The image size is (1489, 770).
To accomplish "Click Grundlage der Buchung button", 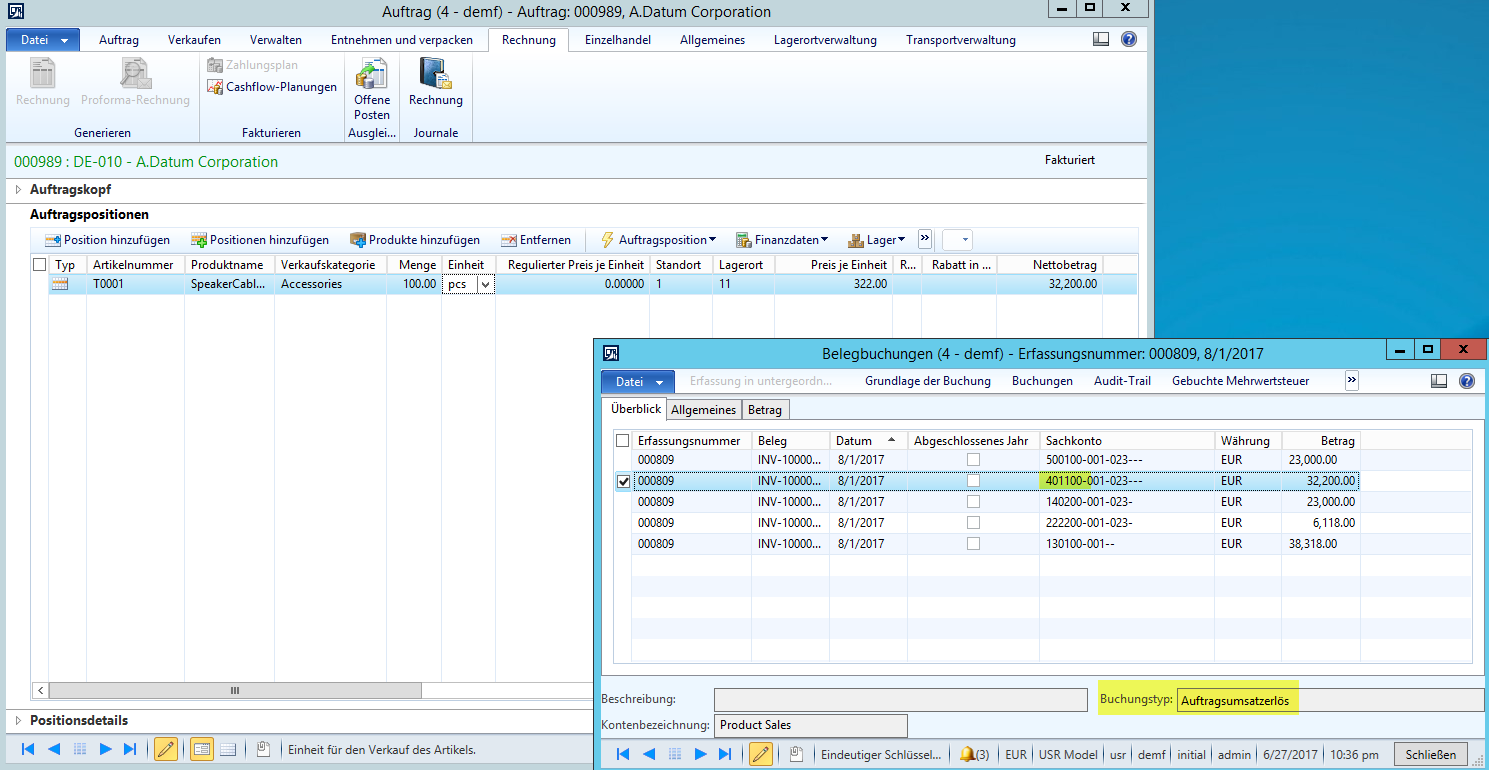I will point(927,381).
